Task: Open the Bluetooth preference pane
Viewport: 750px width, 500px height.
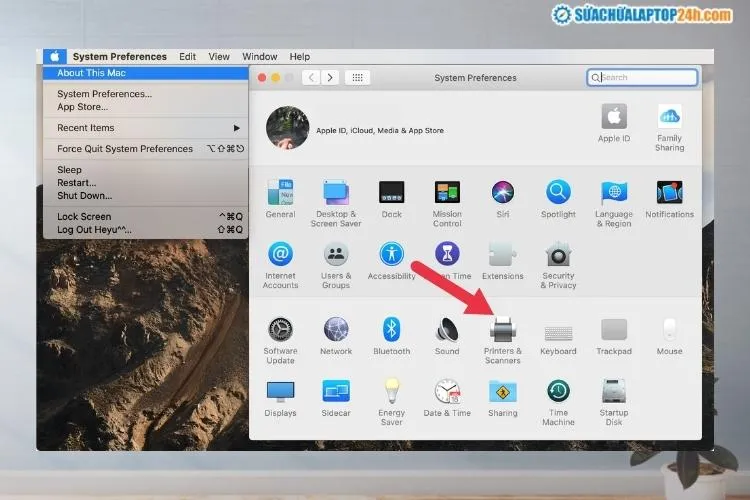Action: pyautogui.click(x=391, y=330)
